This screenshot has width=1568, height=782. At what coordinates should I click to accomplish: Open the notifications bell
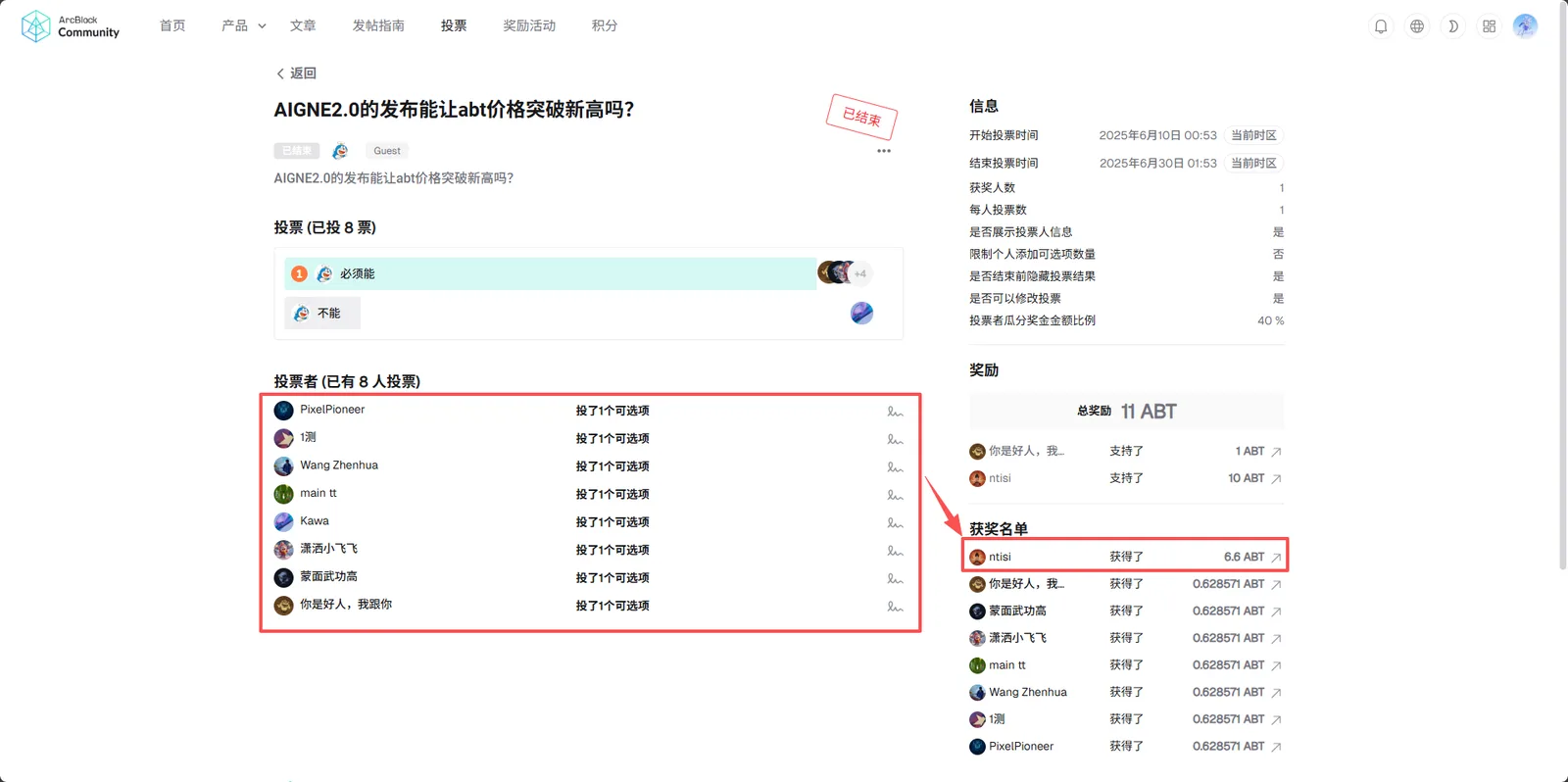coord(1381,26)
